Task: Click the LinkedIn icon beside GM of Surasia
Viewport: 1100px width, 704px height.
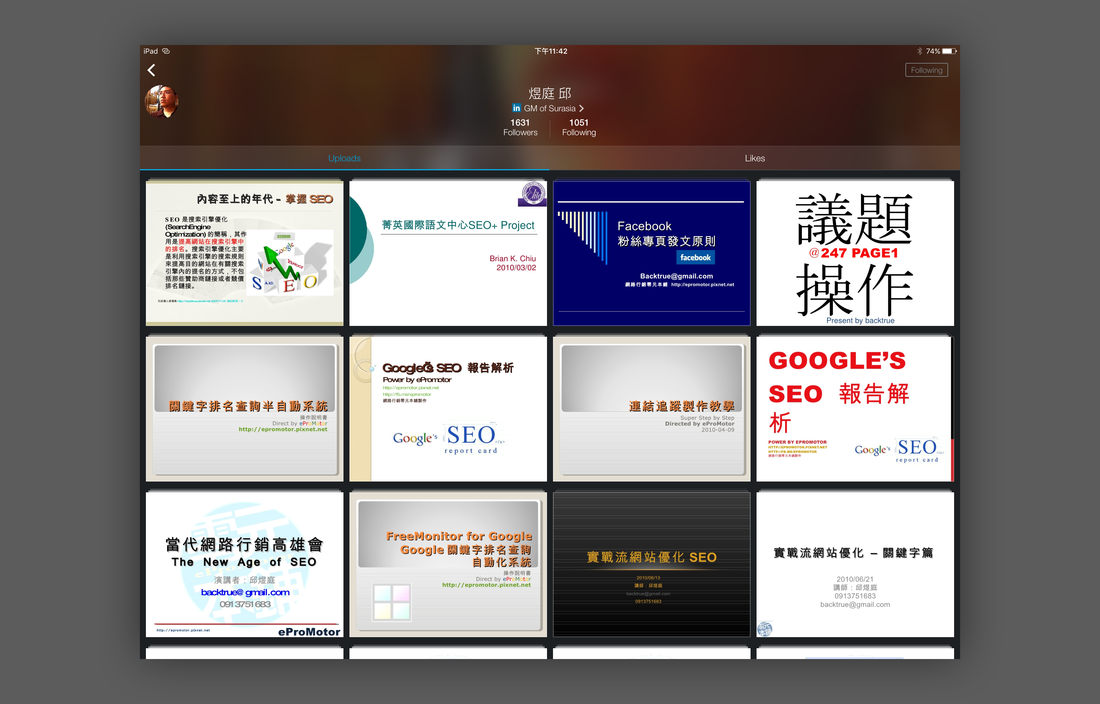Action: pyautogui.click(x=516, y=108)
